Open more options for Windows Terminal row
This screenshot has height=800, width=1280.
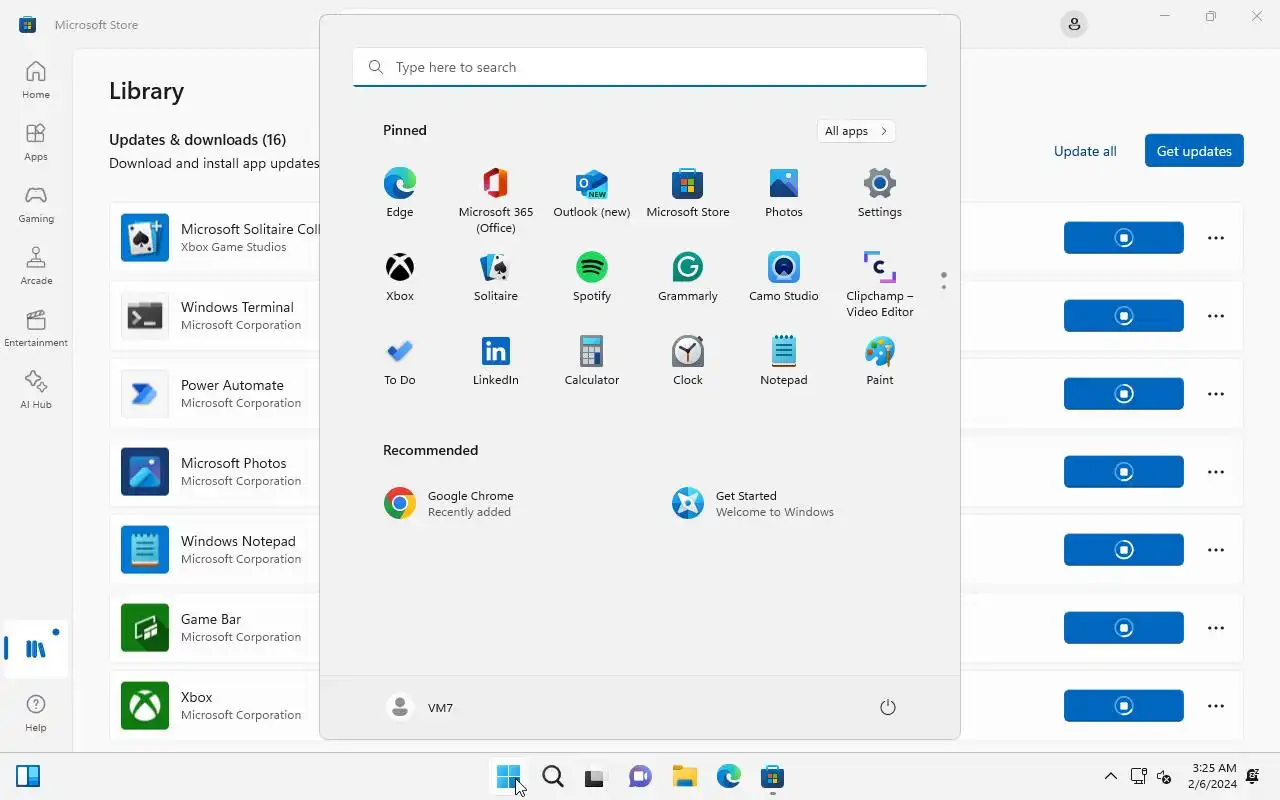[1216, 316]
